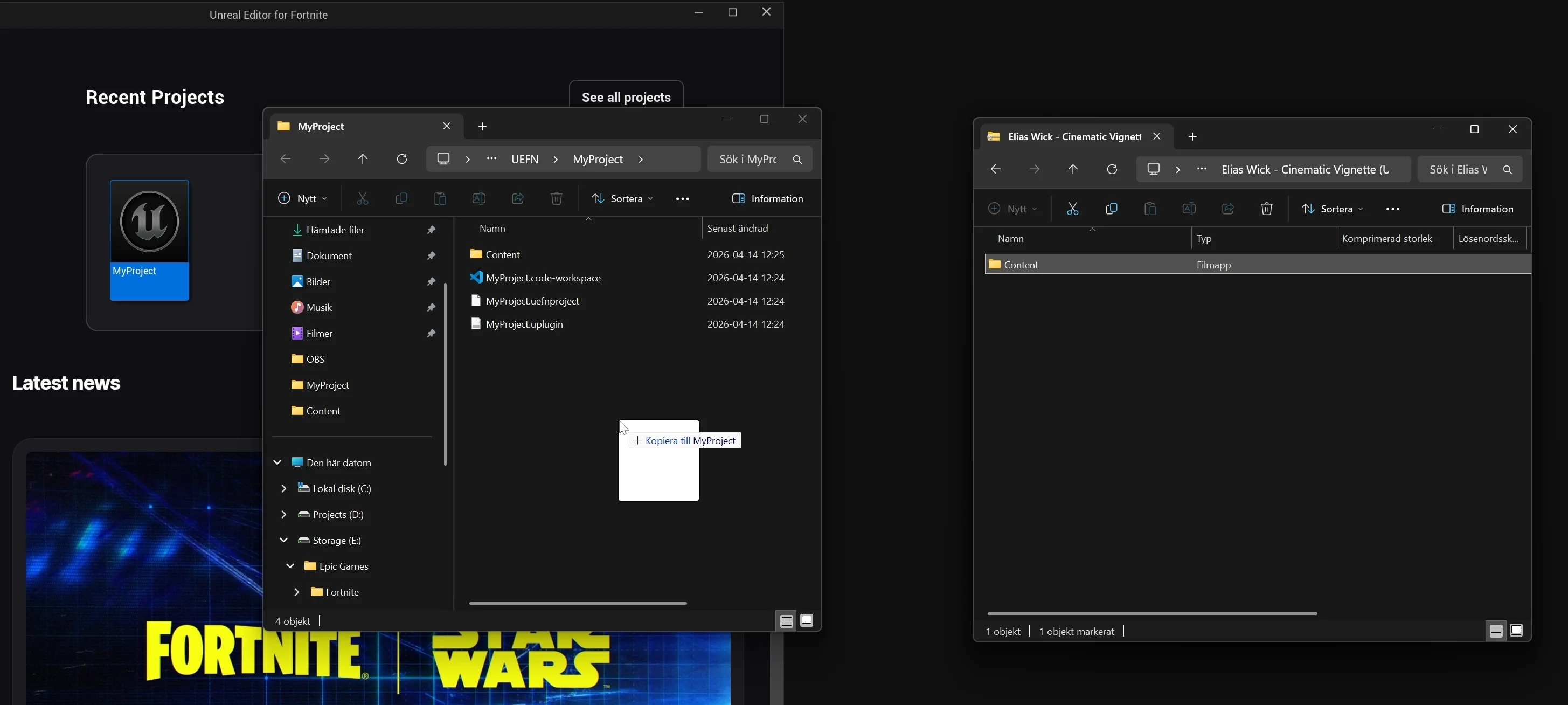Open the Sortera dropdown in MyProject window

[623, 198]
